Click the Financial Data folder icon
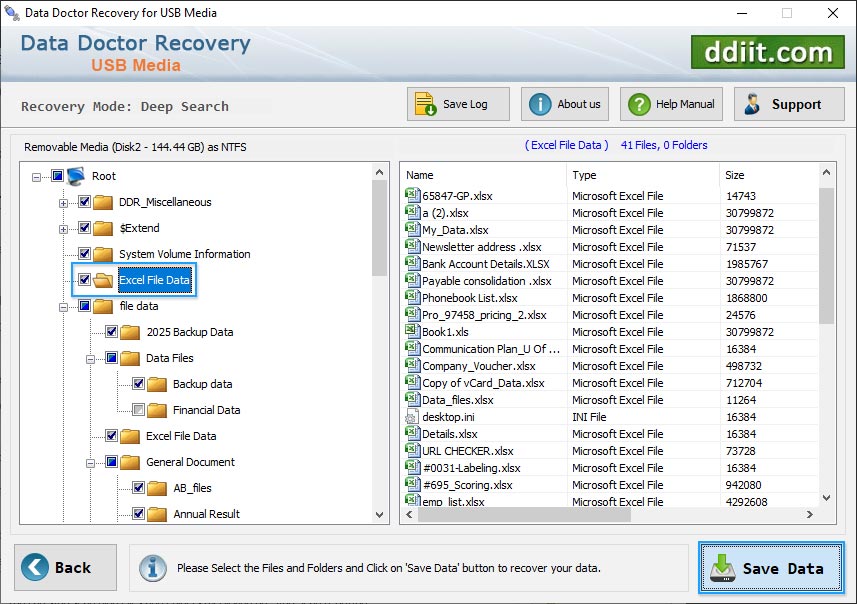This screenshot has height=604, width=857. click(x=157, y=411)
